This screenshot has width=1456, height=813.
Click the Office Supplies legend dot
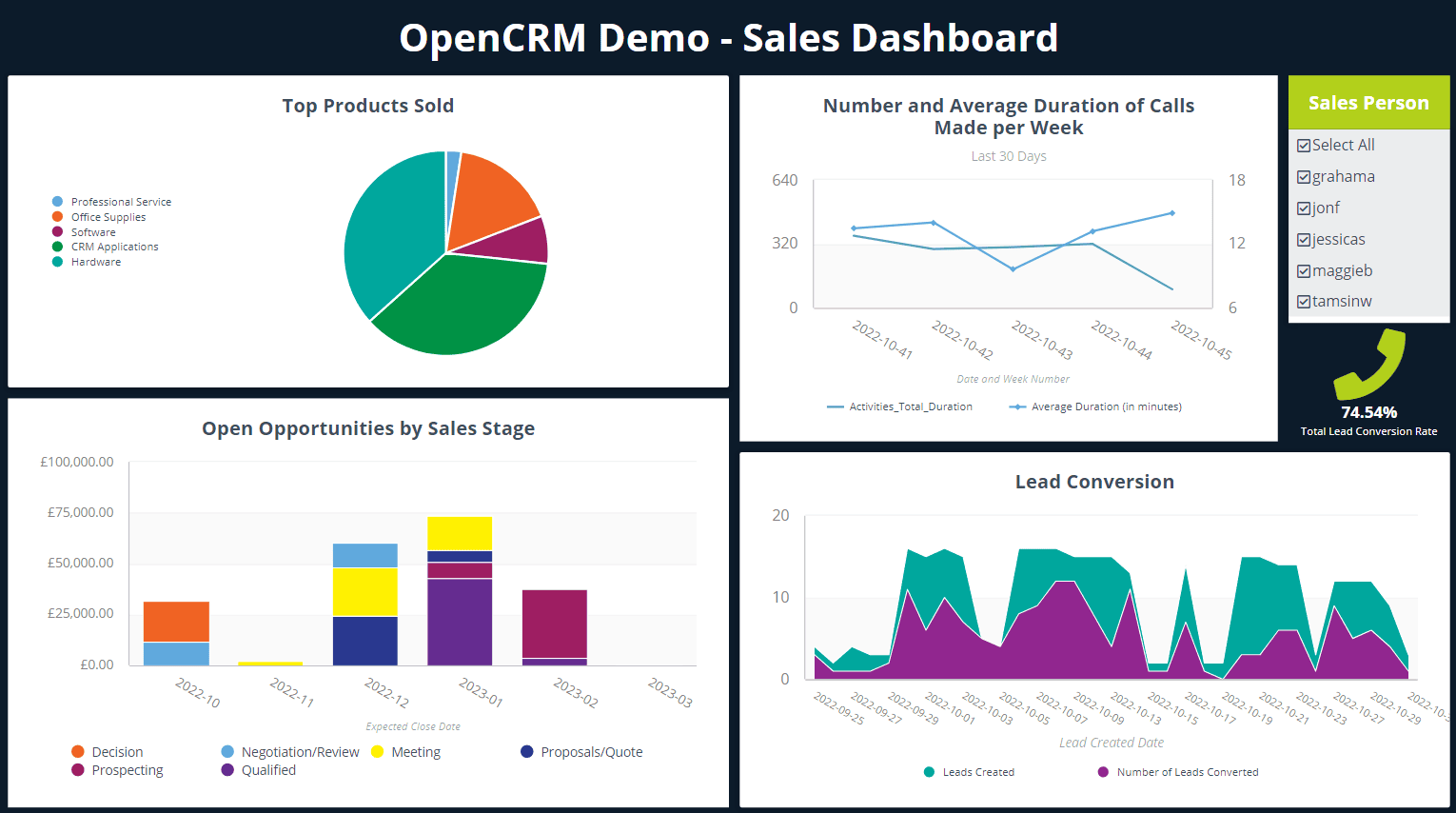coord(56,216)
